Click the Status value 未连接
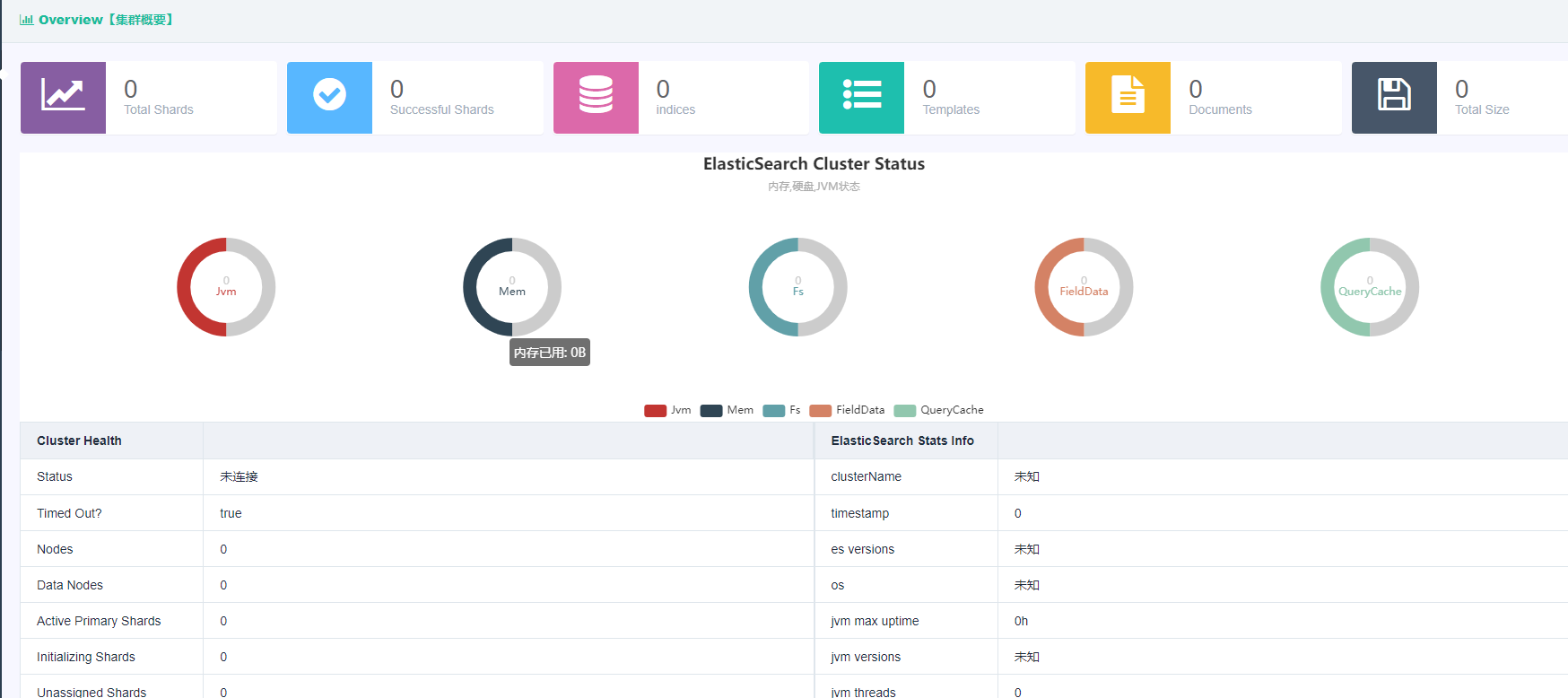1568x698 pixels. click(239, 476)
